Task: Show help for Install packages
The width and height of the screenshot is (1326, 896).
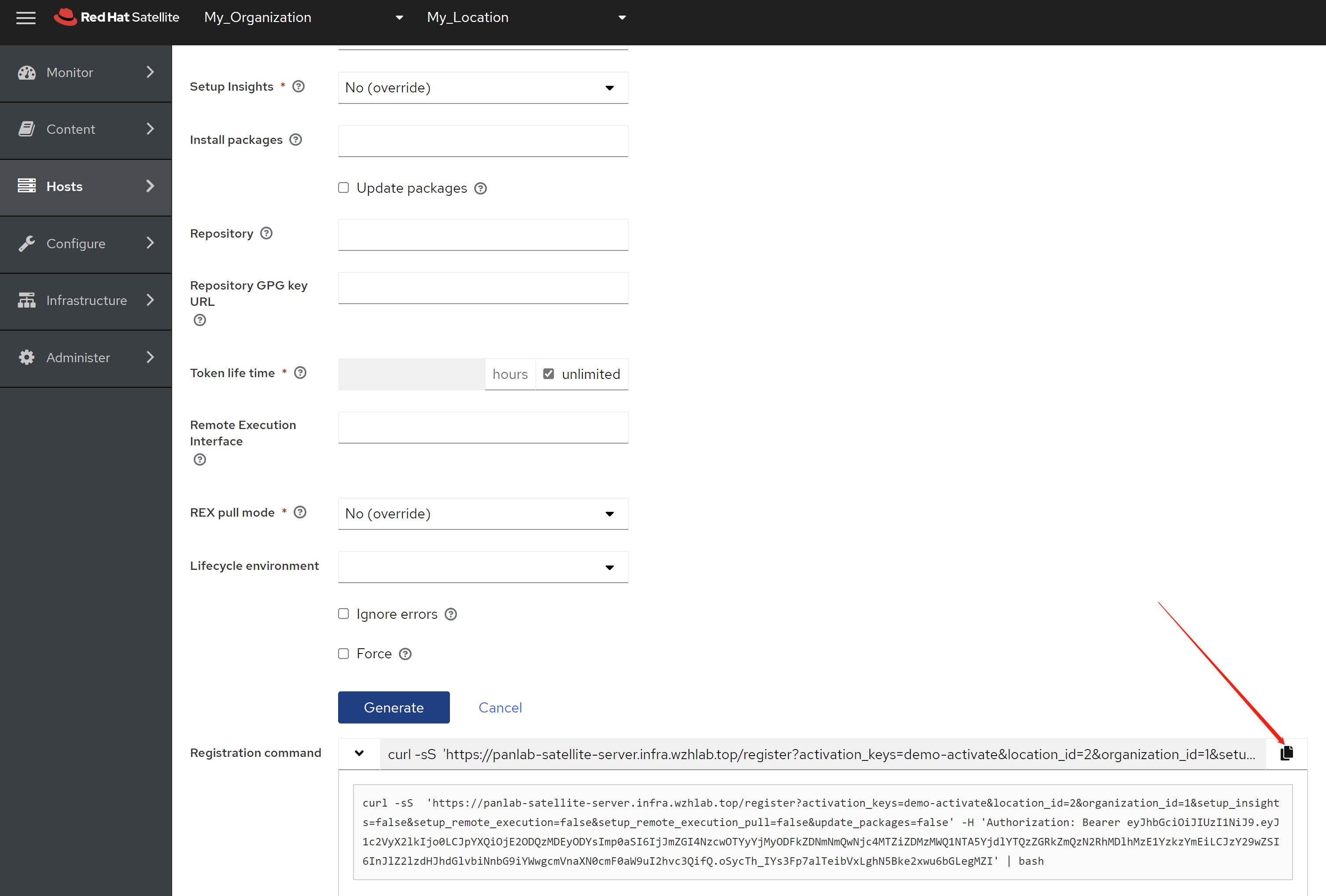Action: (x=295, y=140)
